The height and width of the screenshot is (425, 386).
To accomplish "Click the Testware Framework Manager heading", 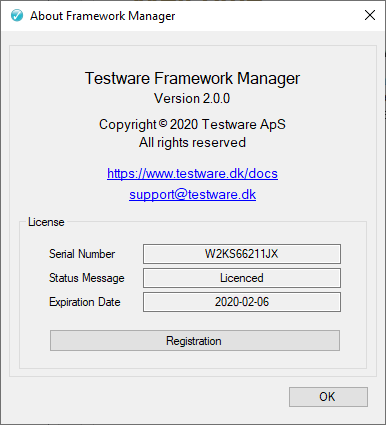I will [192, 78].
